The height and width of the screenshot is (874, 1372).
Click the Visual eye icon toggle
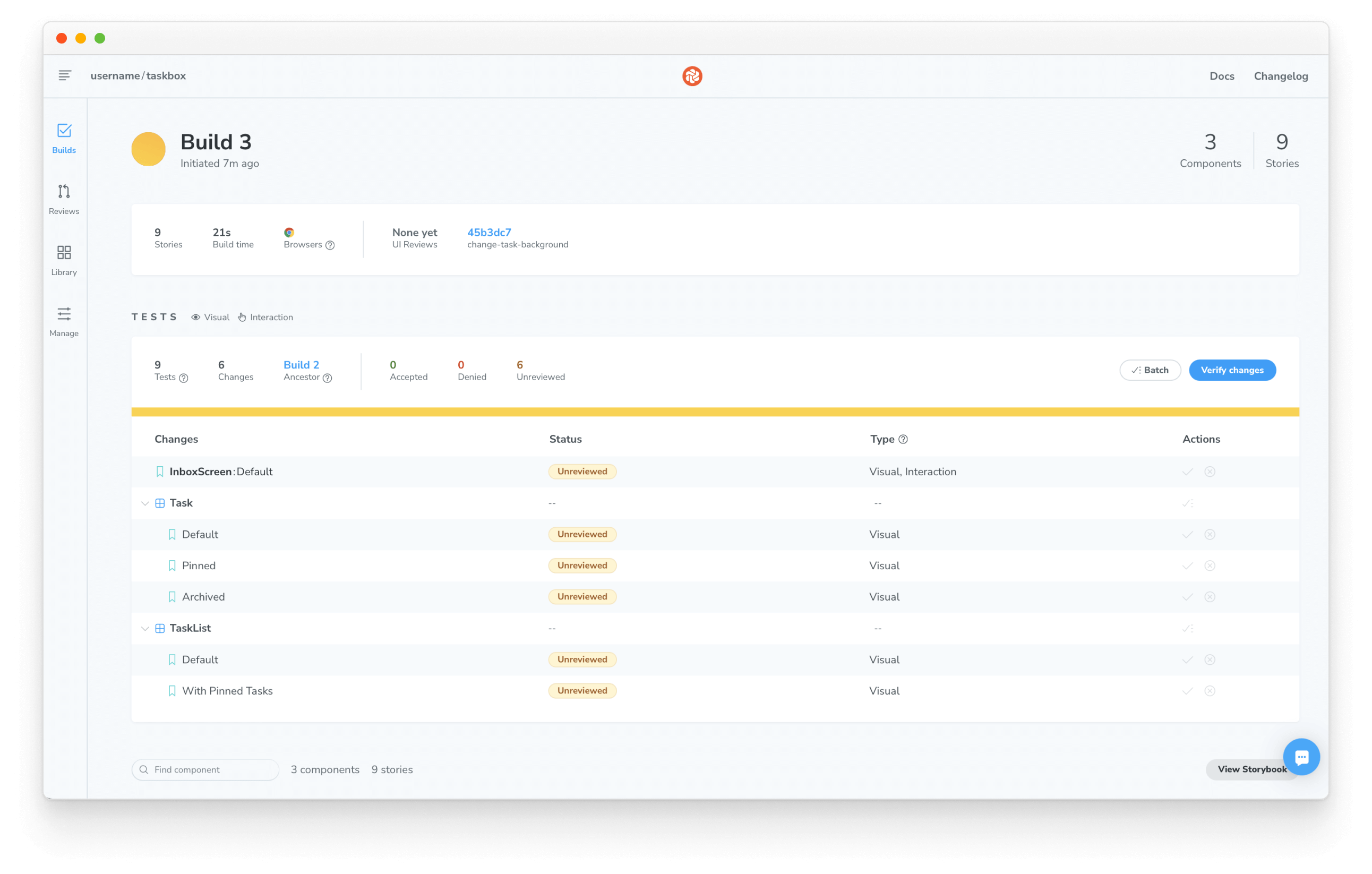pyautogui.click(x=197, y=317)
